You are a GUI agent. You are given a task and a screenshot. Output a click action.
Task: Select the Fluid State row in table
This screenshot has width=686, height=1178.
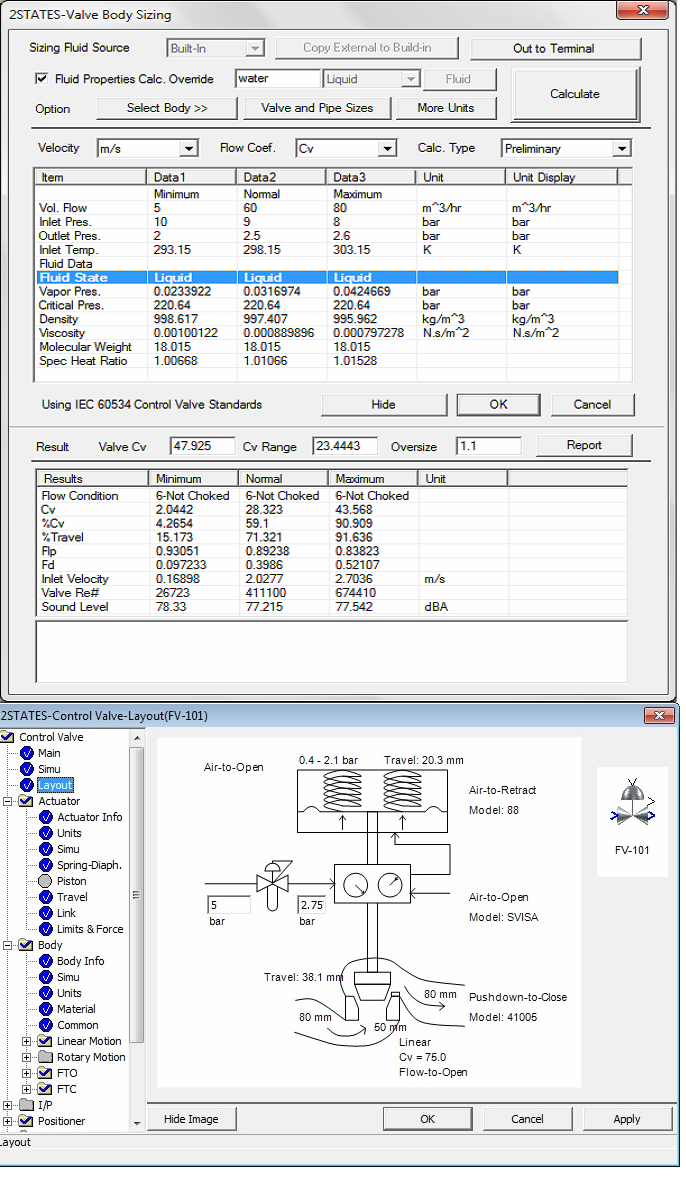(x=74, y=278)
